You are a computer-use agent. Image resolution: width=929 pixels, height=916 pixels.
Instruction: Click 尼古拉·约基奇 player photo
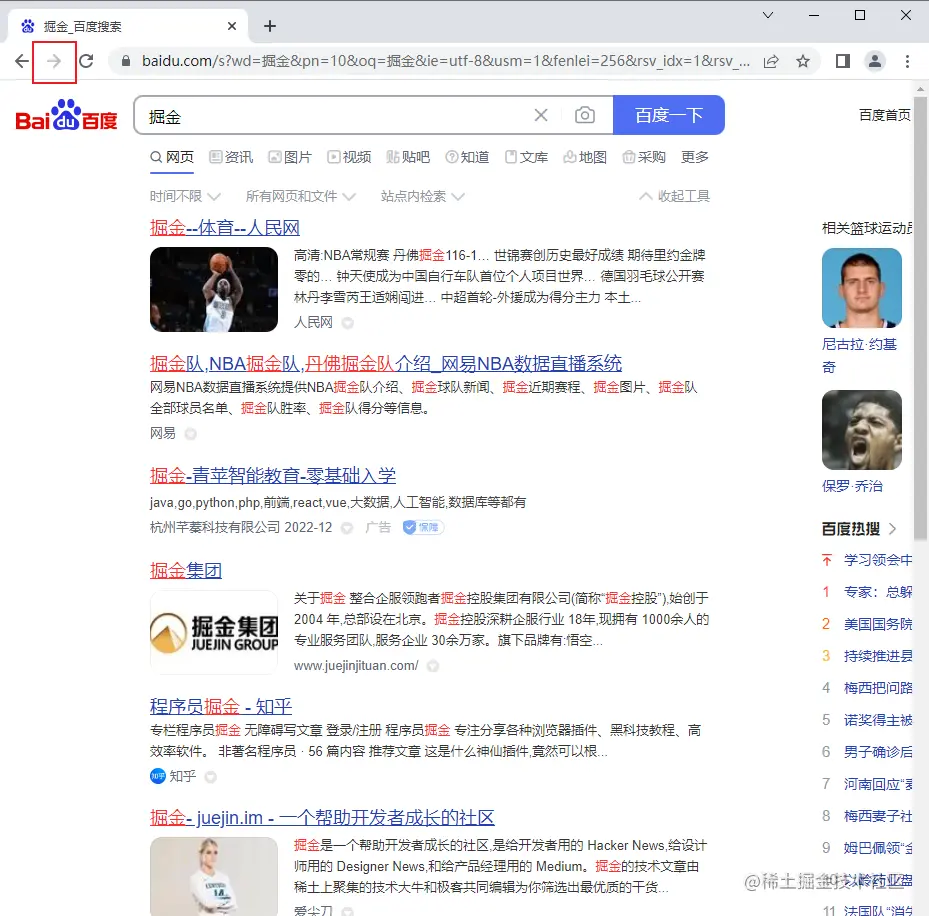862,288
